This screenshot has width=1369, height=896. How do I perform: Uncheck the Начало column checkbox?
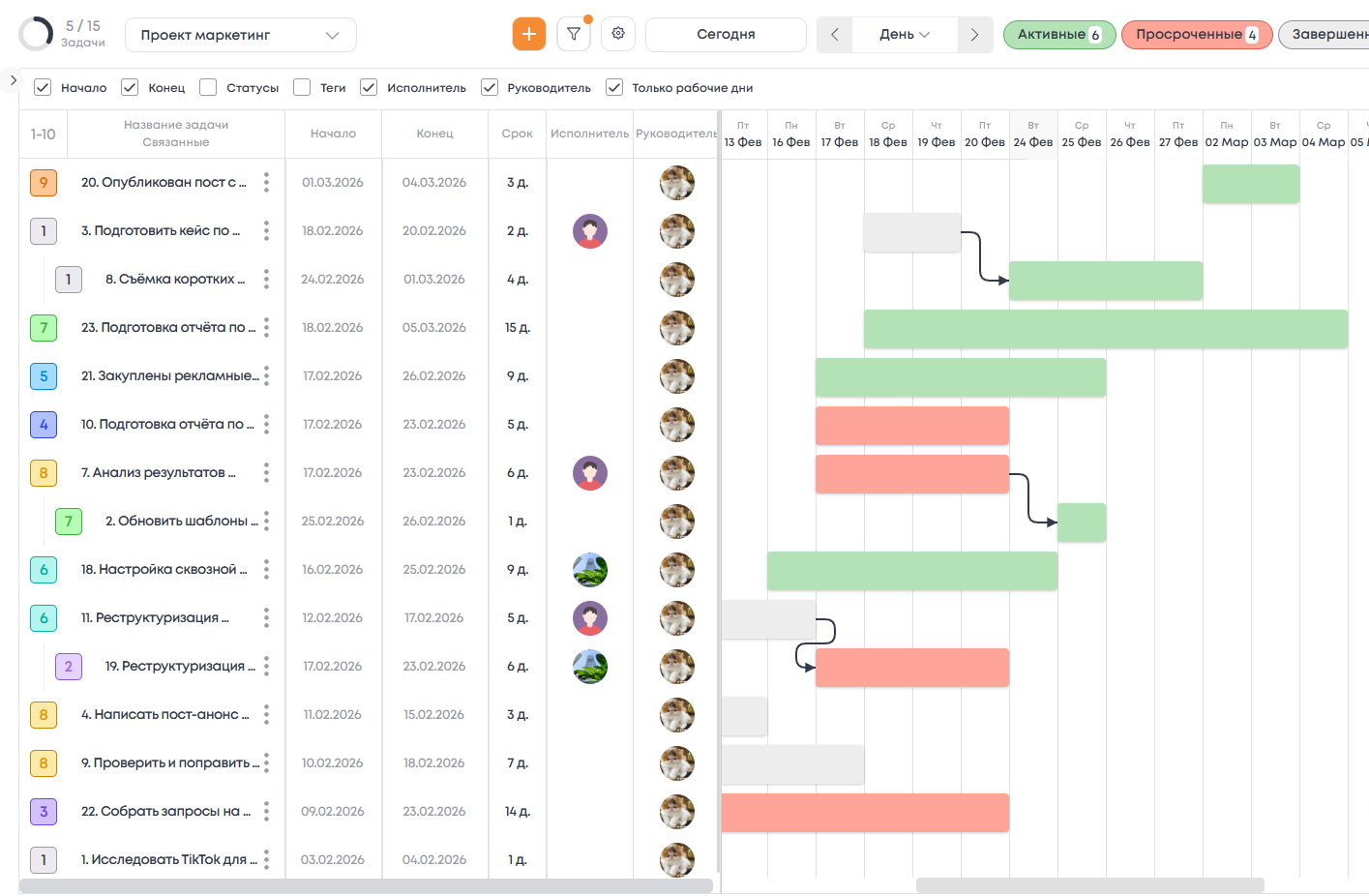(43, 87)
